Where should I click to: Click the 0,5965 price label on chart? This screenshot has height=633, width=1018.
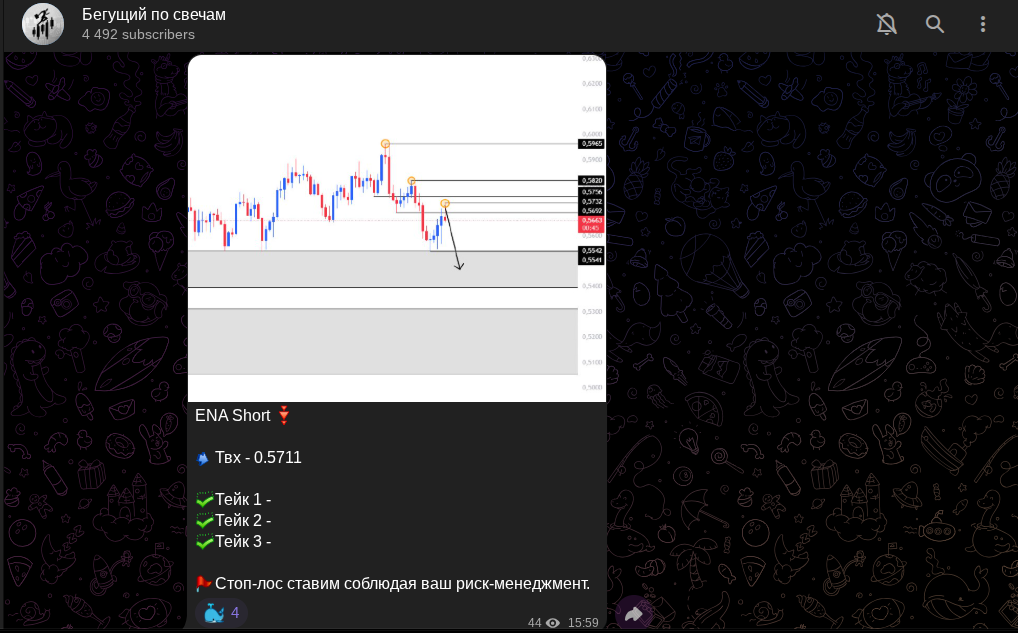click(591, 143)
